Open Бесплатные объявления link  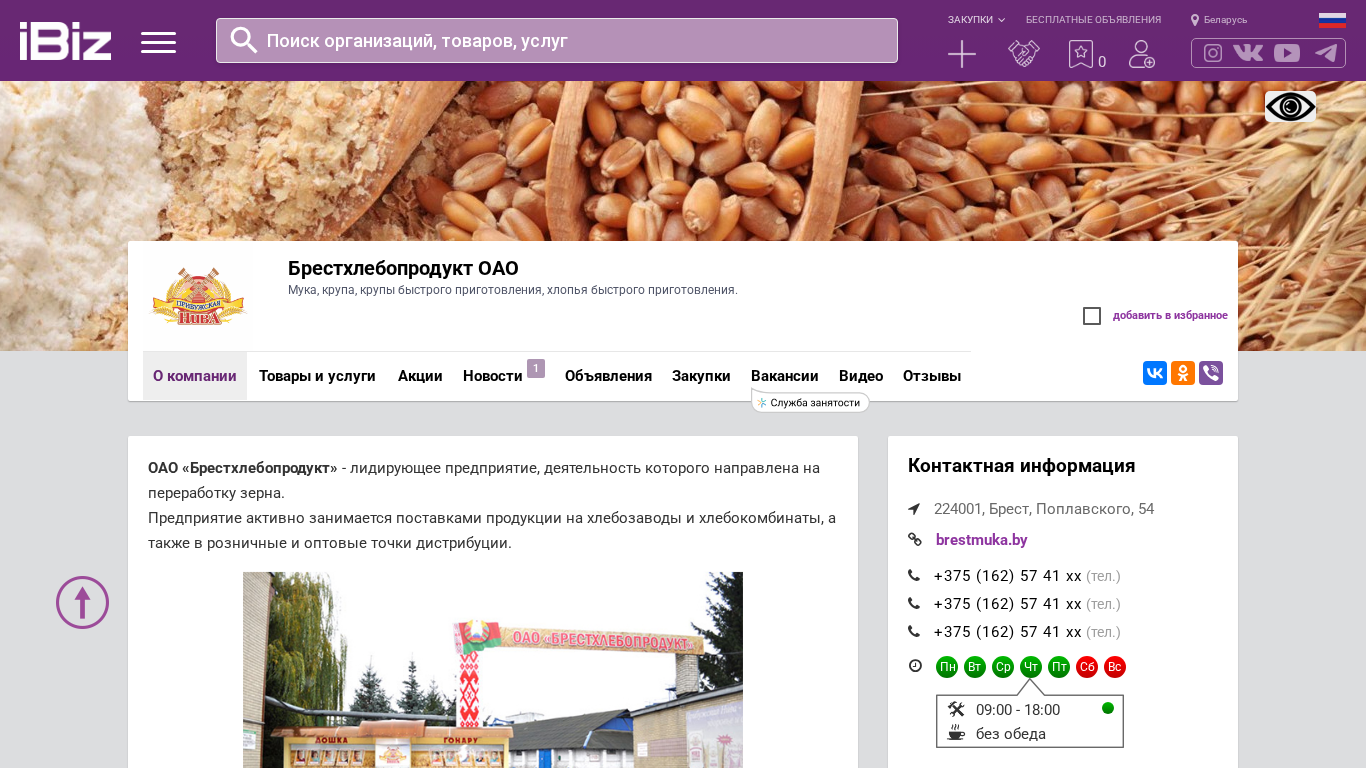(x=1093, y=20)
